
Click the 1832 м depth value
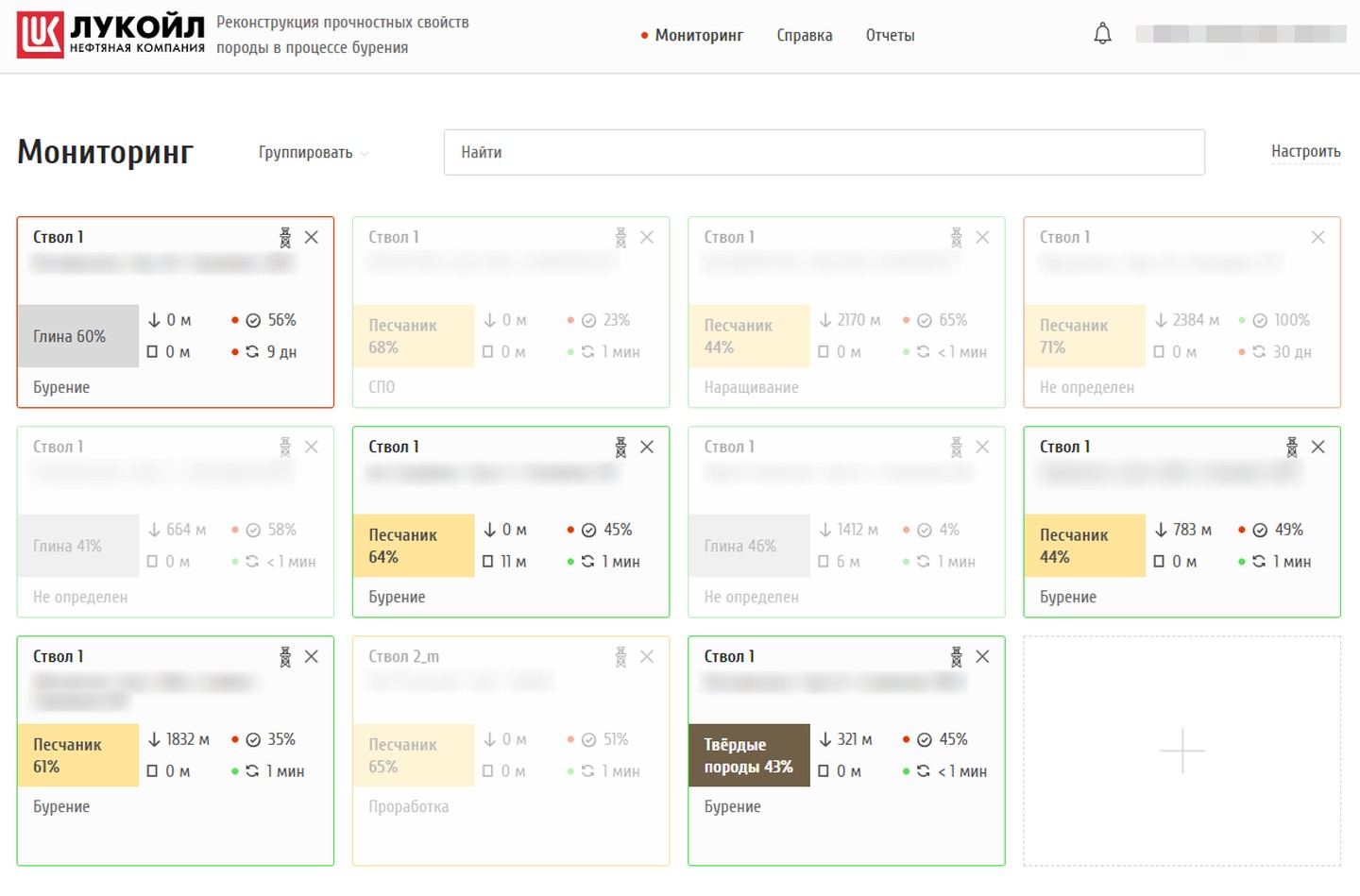click(x=188, y=739)
